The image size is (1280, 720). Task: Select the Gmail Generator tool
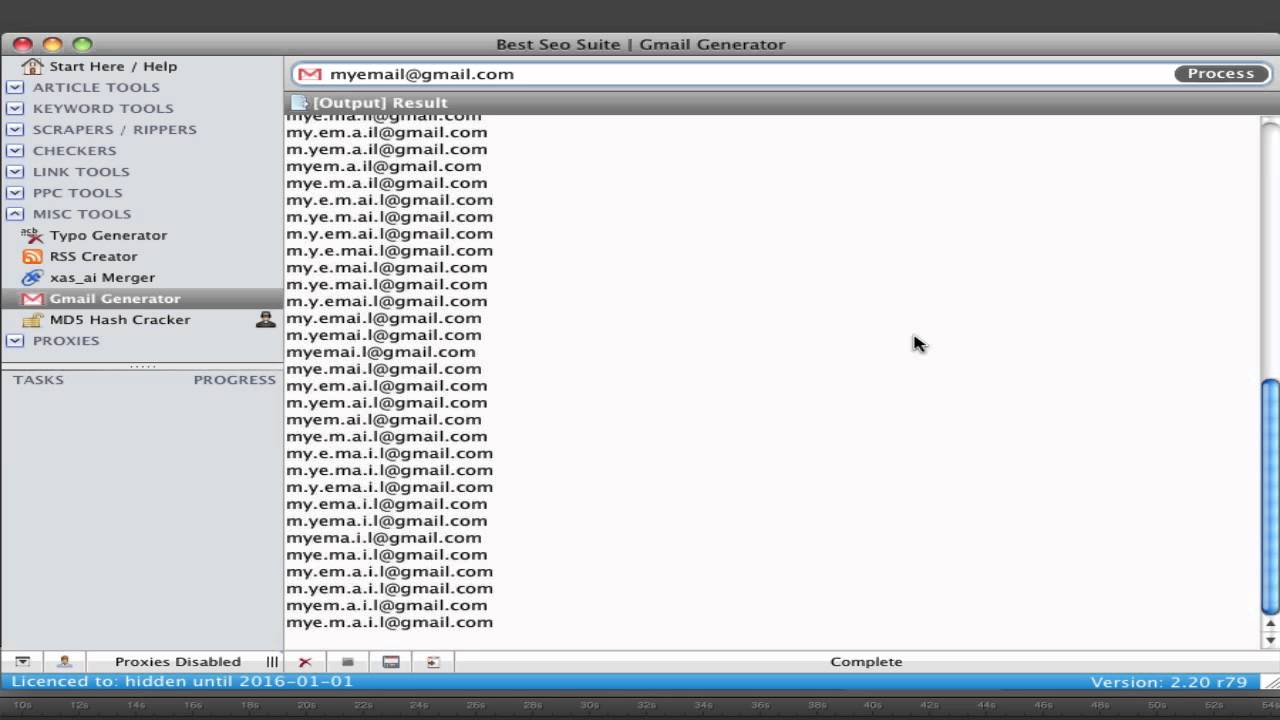142,298
